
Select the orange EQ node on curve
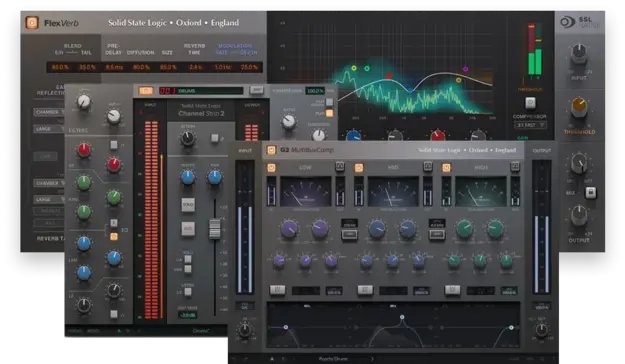pyautogui.click(x=458, y=80)
